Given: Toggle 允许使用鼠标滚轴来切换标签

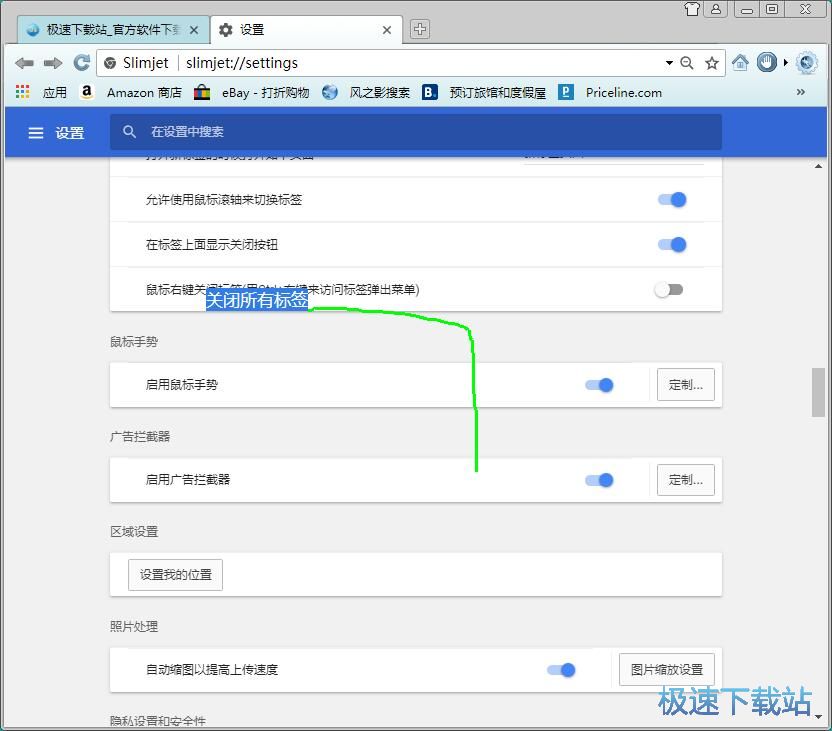Looking at the screenshot, I should 672,199.
